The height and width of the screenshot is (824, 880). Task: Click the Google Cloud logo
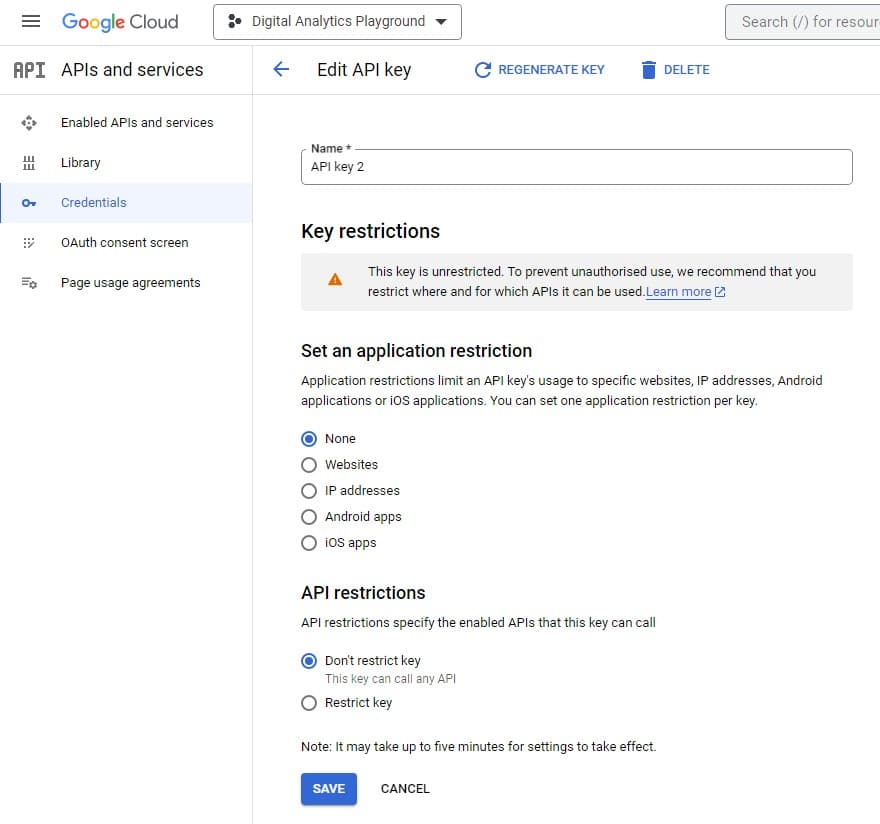pyautogui.click(x=120, y=21)
